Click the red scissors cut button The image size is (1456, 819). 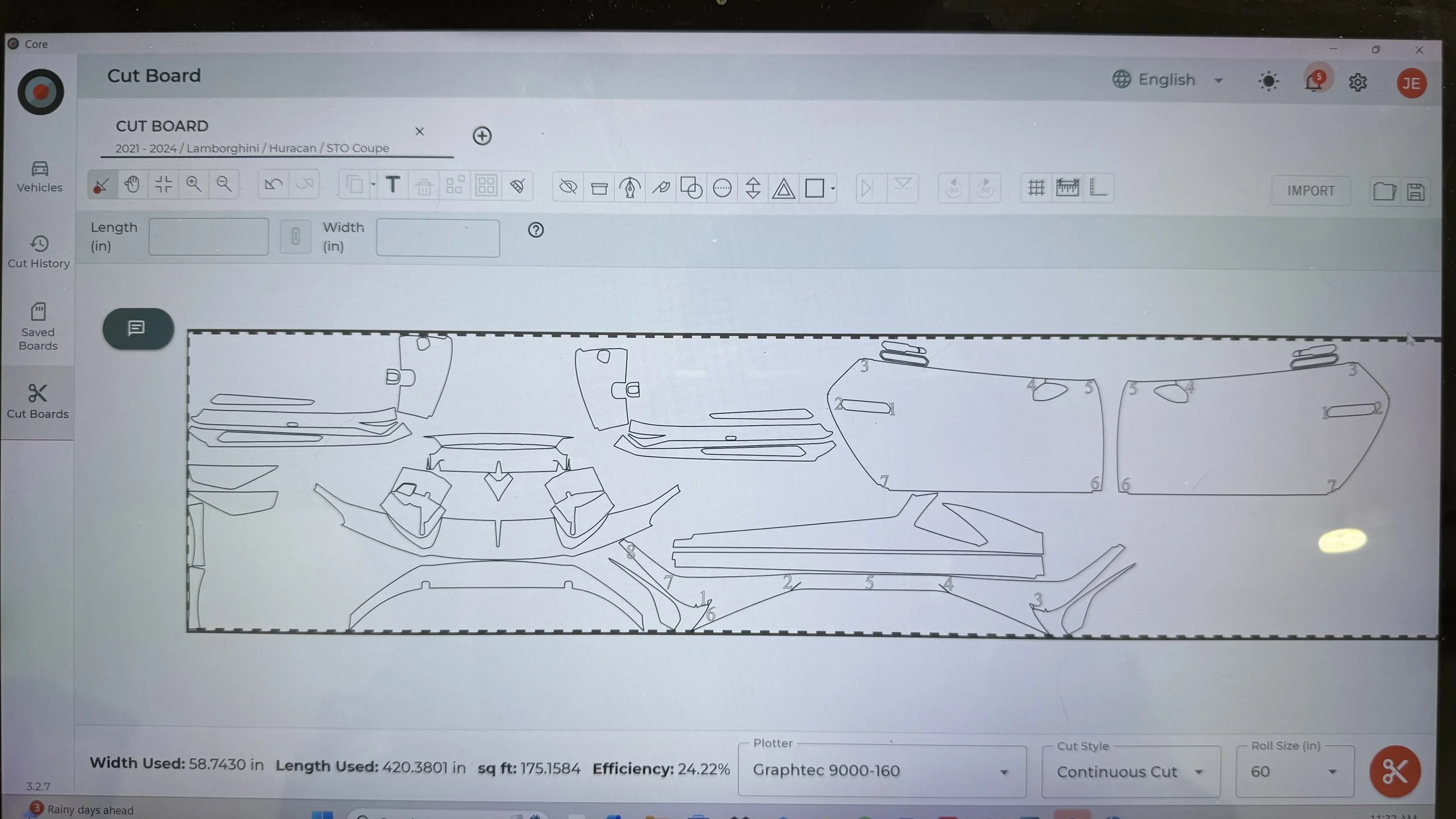[1394, 771]
